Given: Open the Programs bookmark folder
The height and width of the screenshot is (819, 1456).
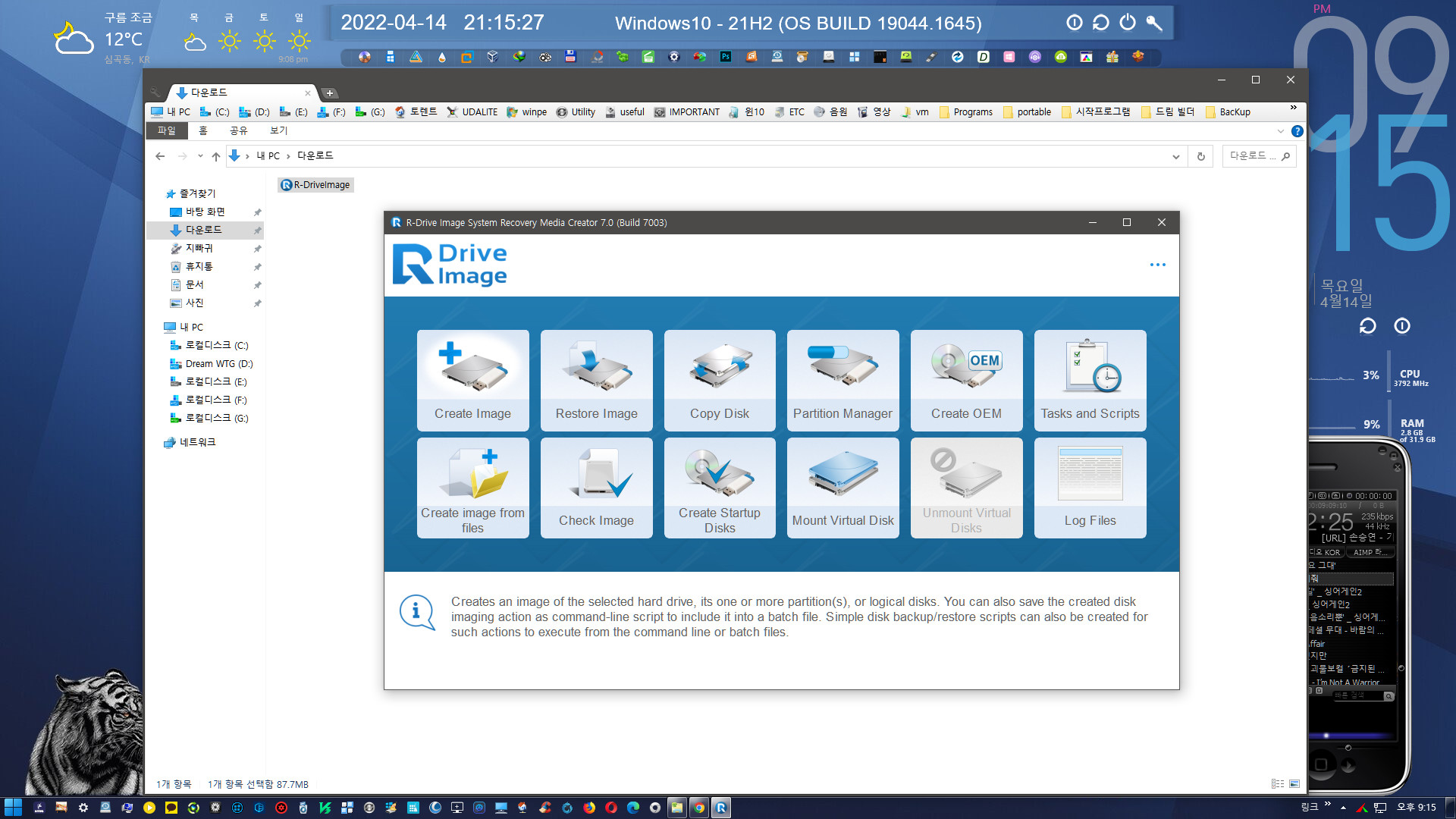Looking at the screenshot, I should tap(965, 112).
